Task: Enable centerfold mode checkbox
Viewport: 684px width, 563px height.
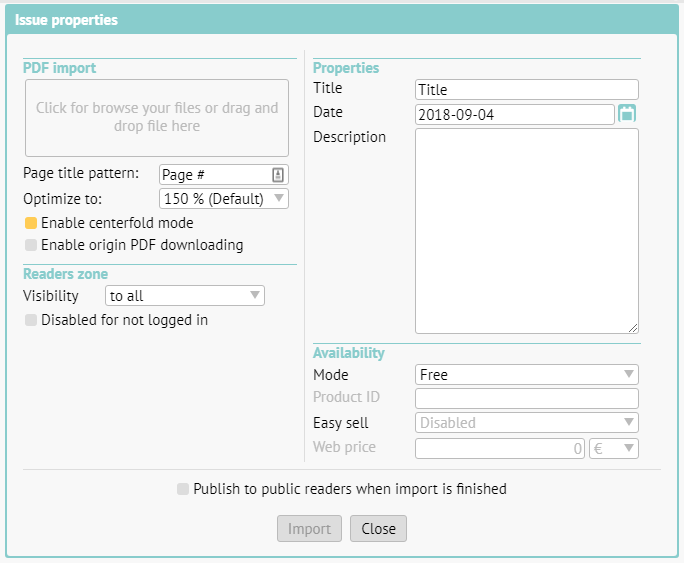Action: [x=31, y=223]
